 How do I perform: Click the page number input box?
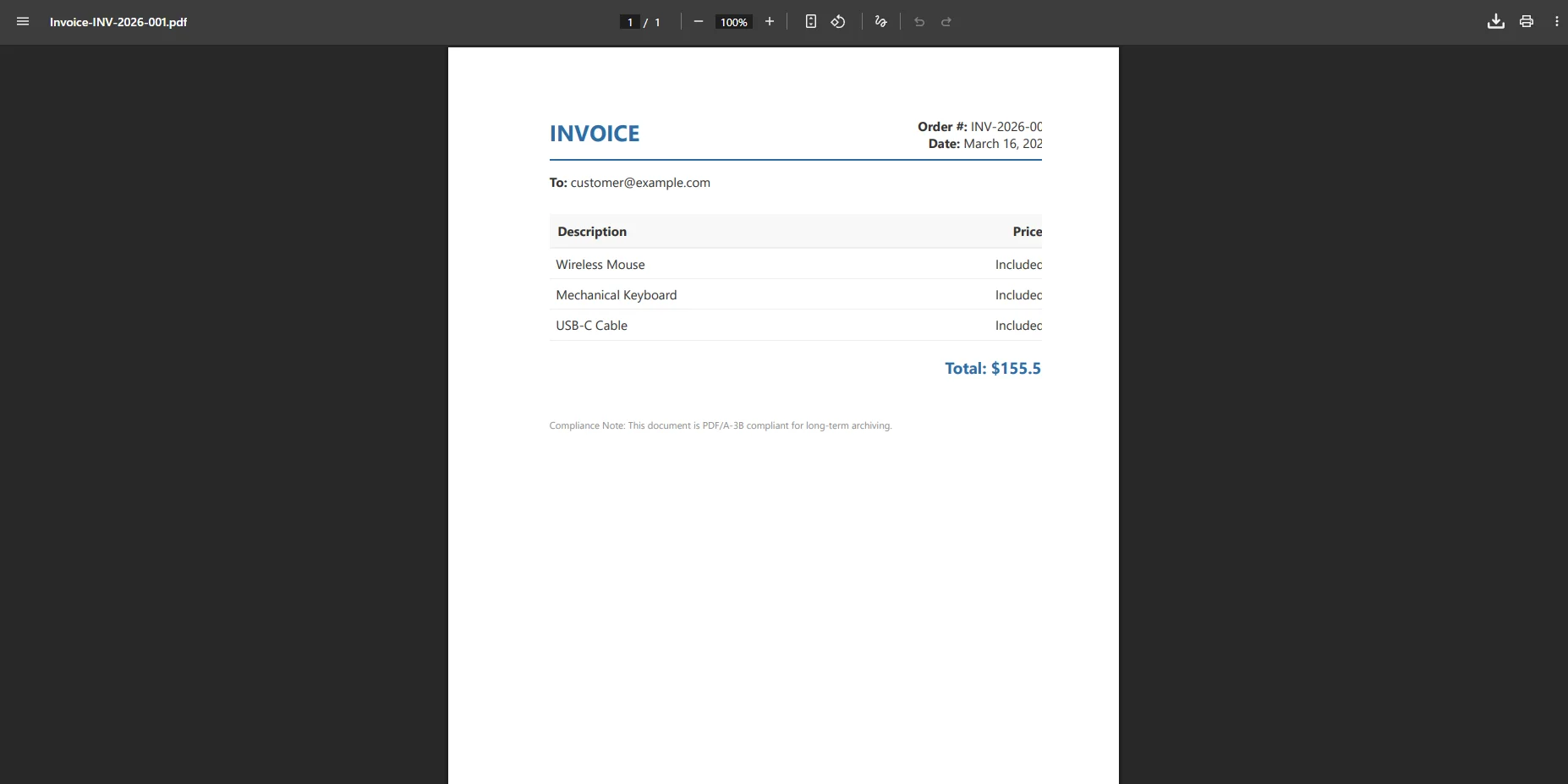pyautogui.click(x=630, y=22)
